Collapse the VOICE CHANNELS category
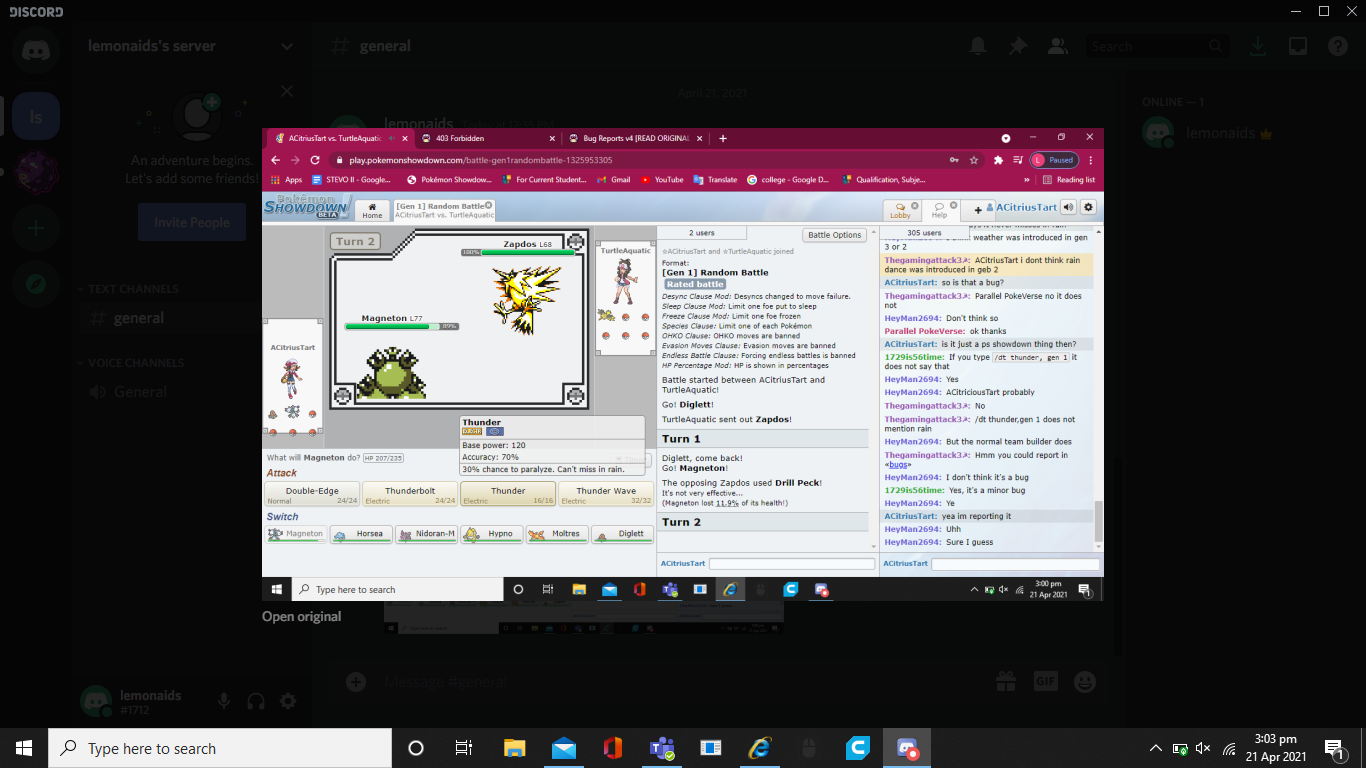This screenshot has height=768, width=1366. click(x=136, y=363)
